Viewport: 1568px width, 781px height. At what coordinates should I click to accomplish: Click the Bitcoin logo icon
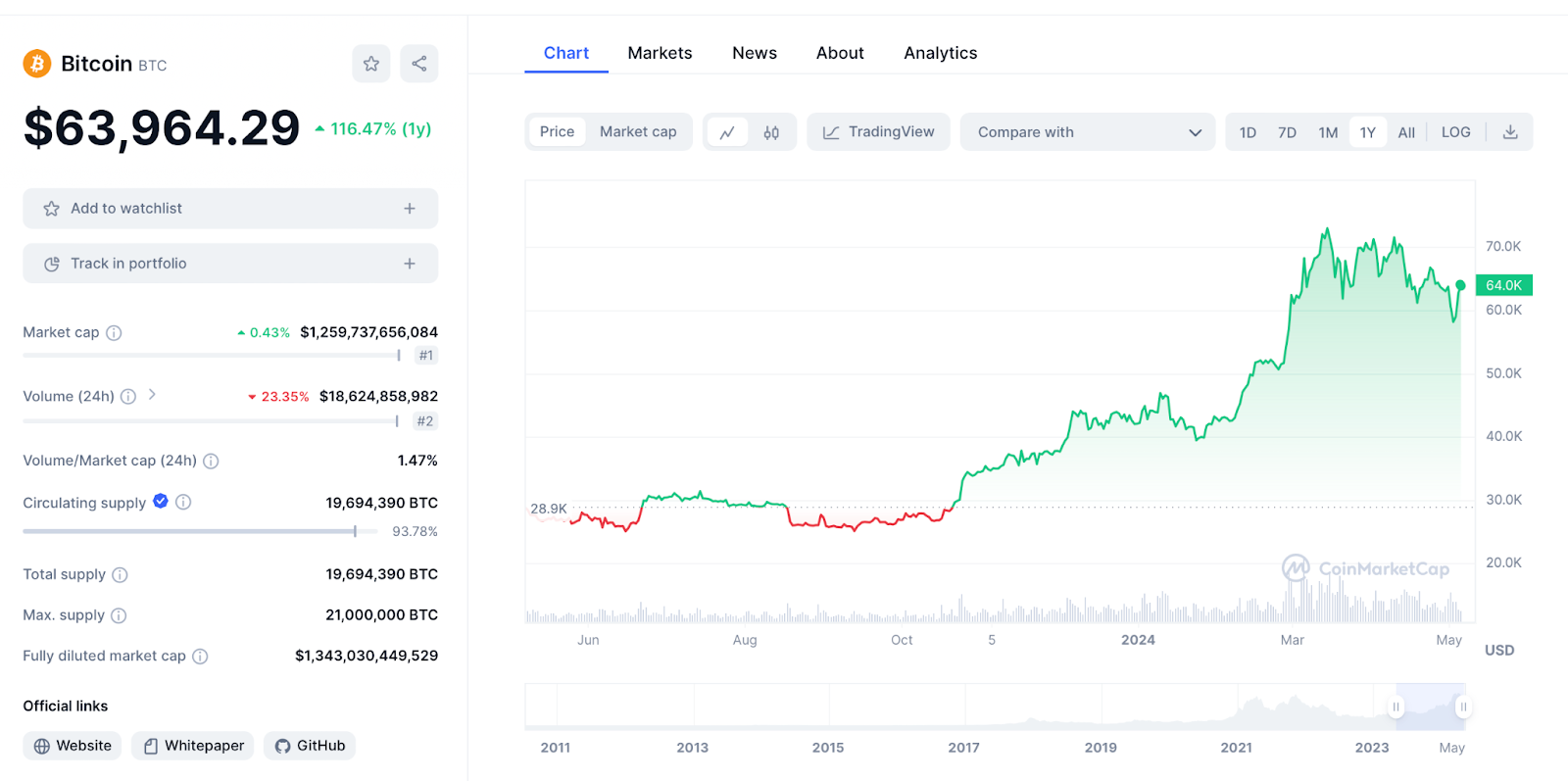tap(37, 64)
